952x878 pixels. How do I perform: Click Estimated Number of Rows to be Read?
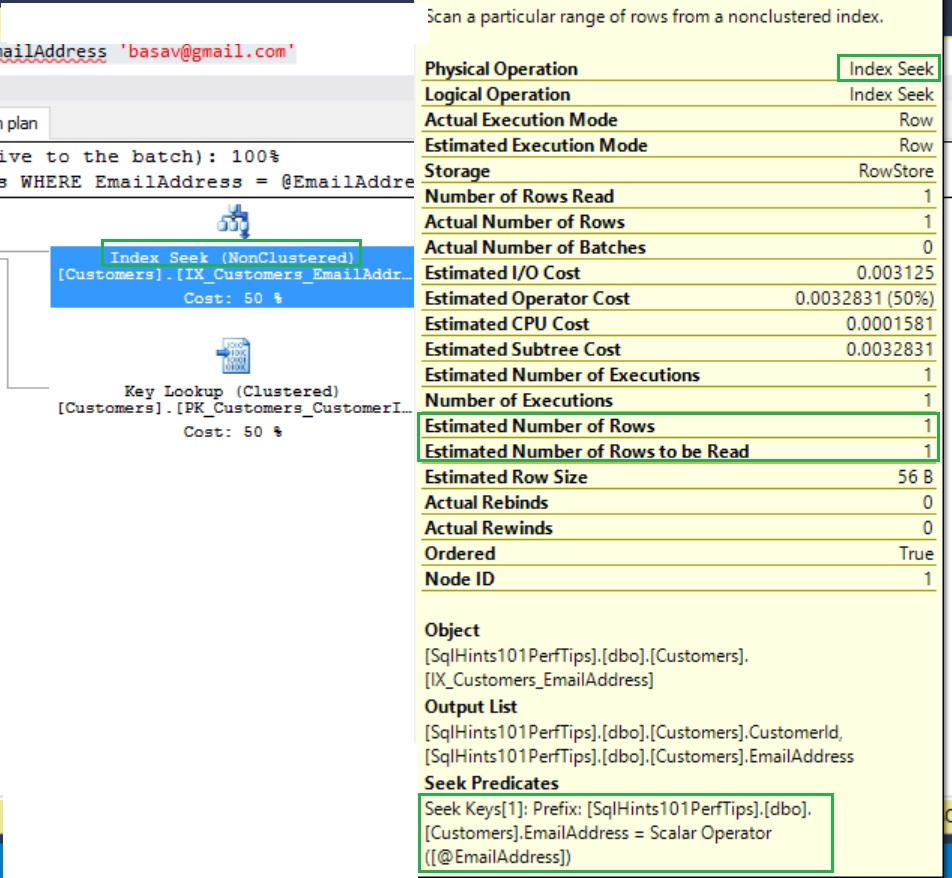pos(679,451)
